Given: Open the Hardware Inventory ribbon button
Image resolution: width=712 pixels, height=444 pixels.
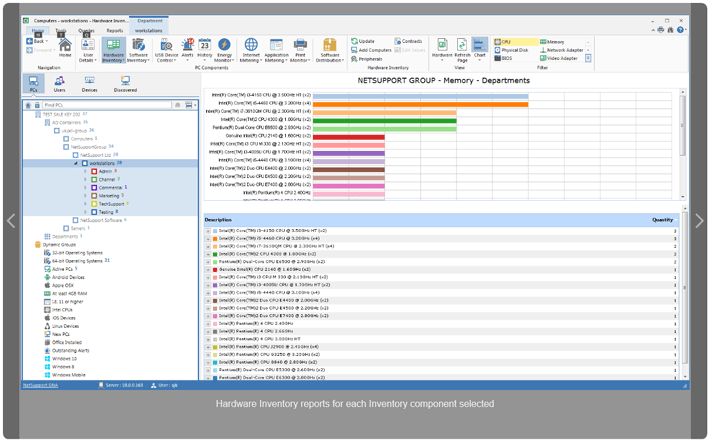Looking at the screenshot, I should click(112, 50).
